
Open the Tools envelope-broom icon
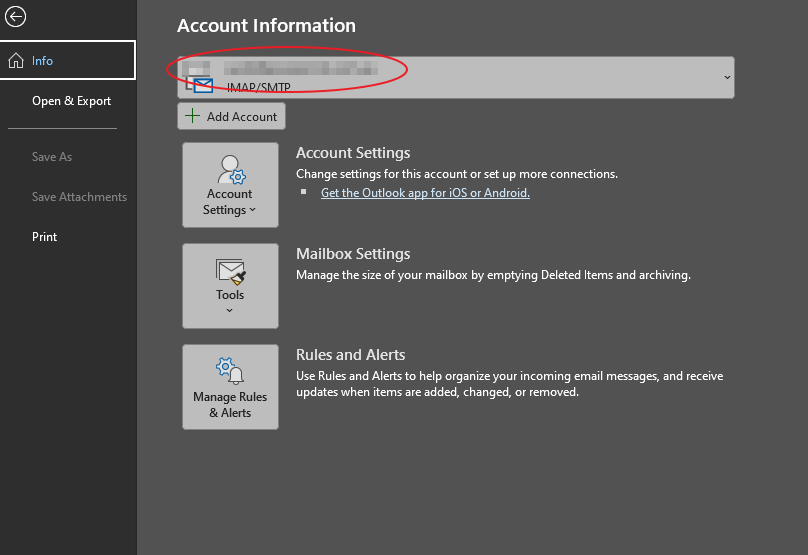tap(230, 272)
